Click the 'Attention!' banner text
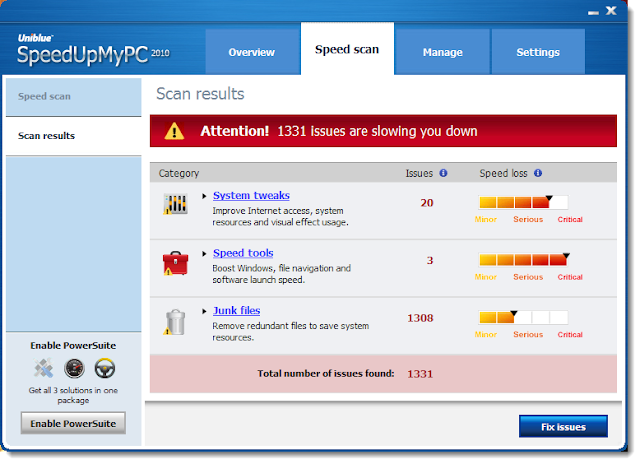The height and width of the screenshot is (464, 640). point(235,131)
